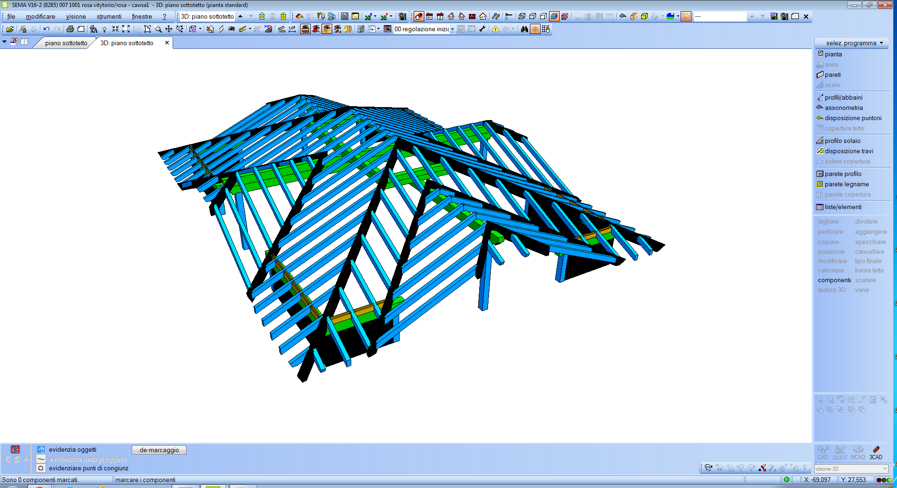The image size is (897, 488).
Task: Click the undo arrow icon
Action: pos(46,30)
